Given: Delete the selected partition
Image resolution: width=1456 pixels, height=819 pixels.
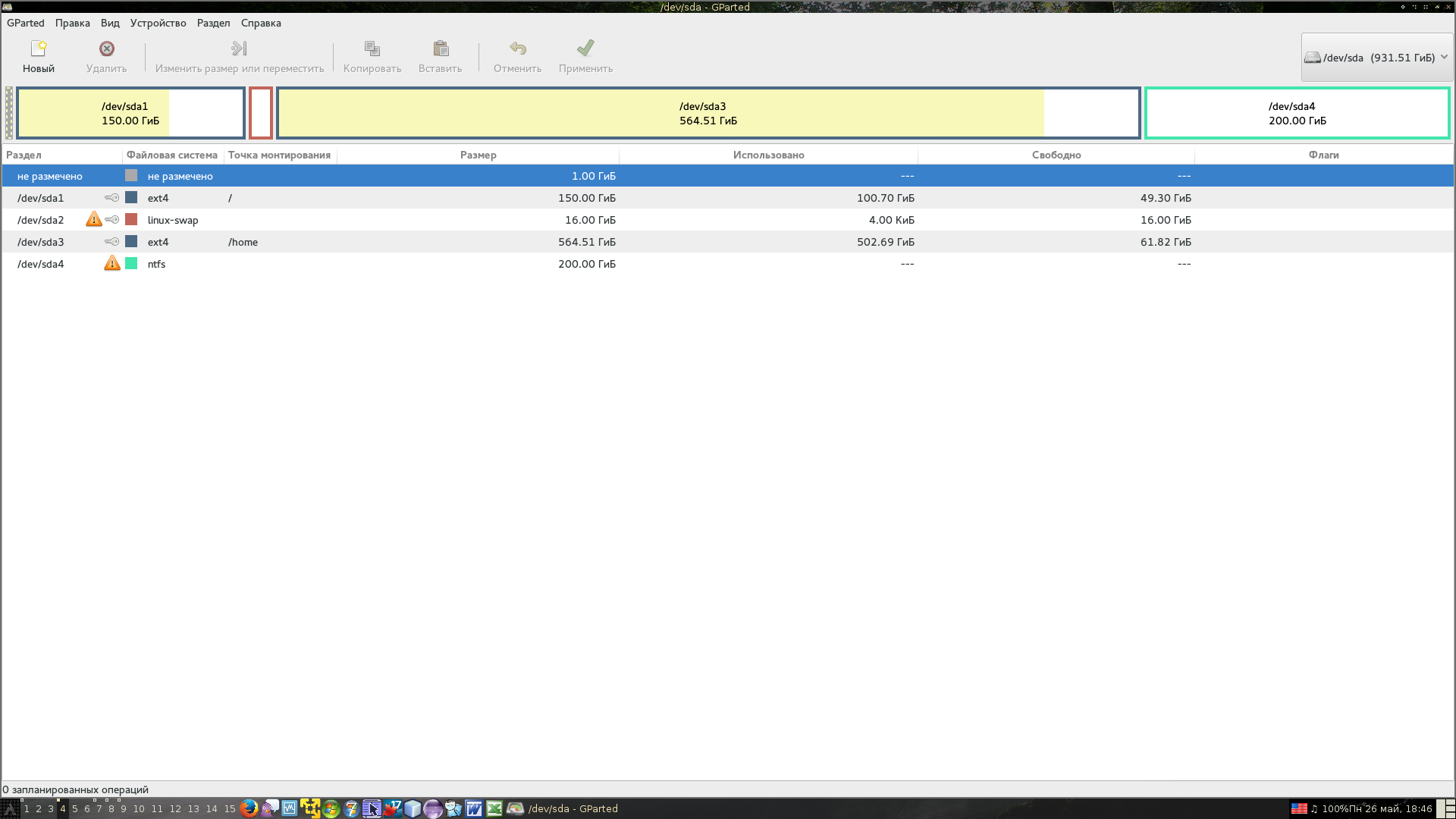Looking at the screenshot, I should (105, 55).
